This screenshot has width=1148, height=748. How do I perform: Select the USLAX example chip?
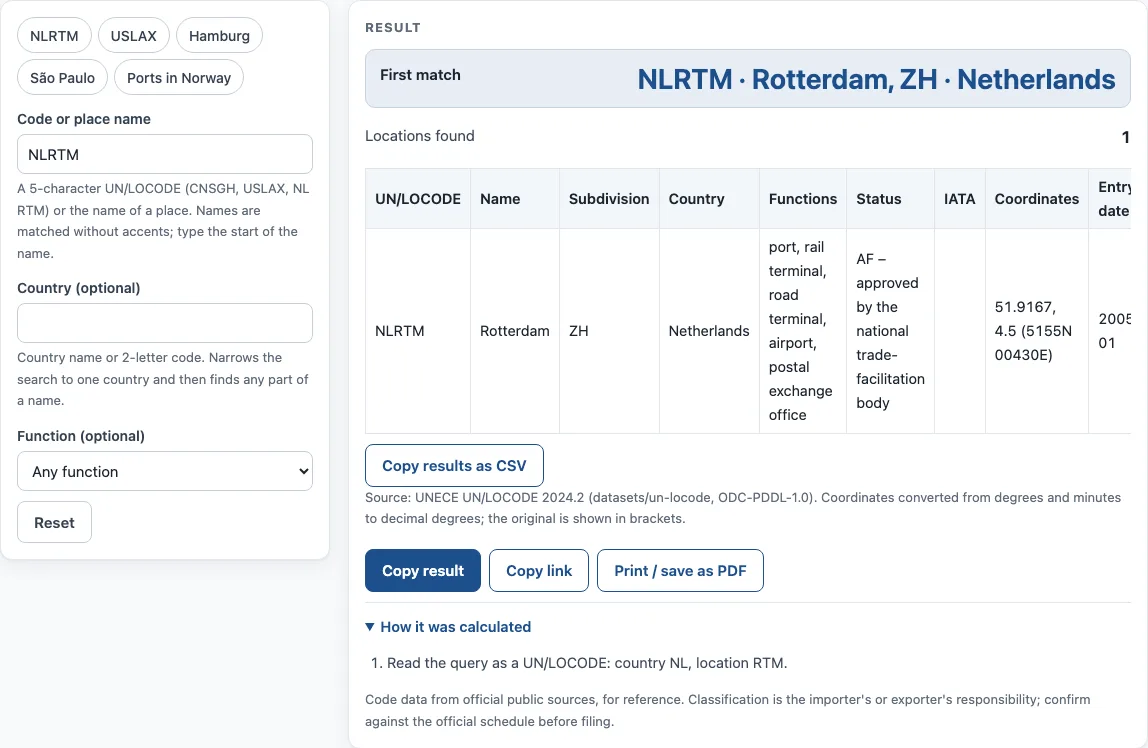133,36
